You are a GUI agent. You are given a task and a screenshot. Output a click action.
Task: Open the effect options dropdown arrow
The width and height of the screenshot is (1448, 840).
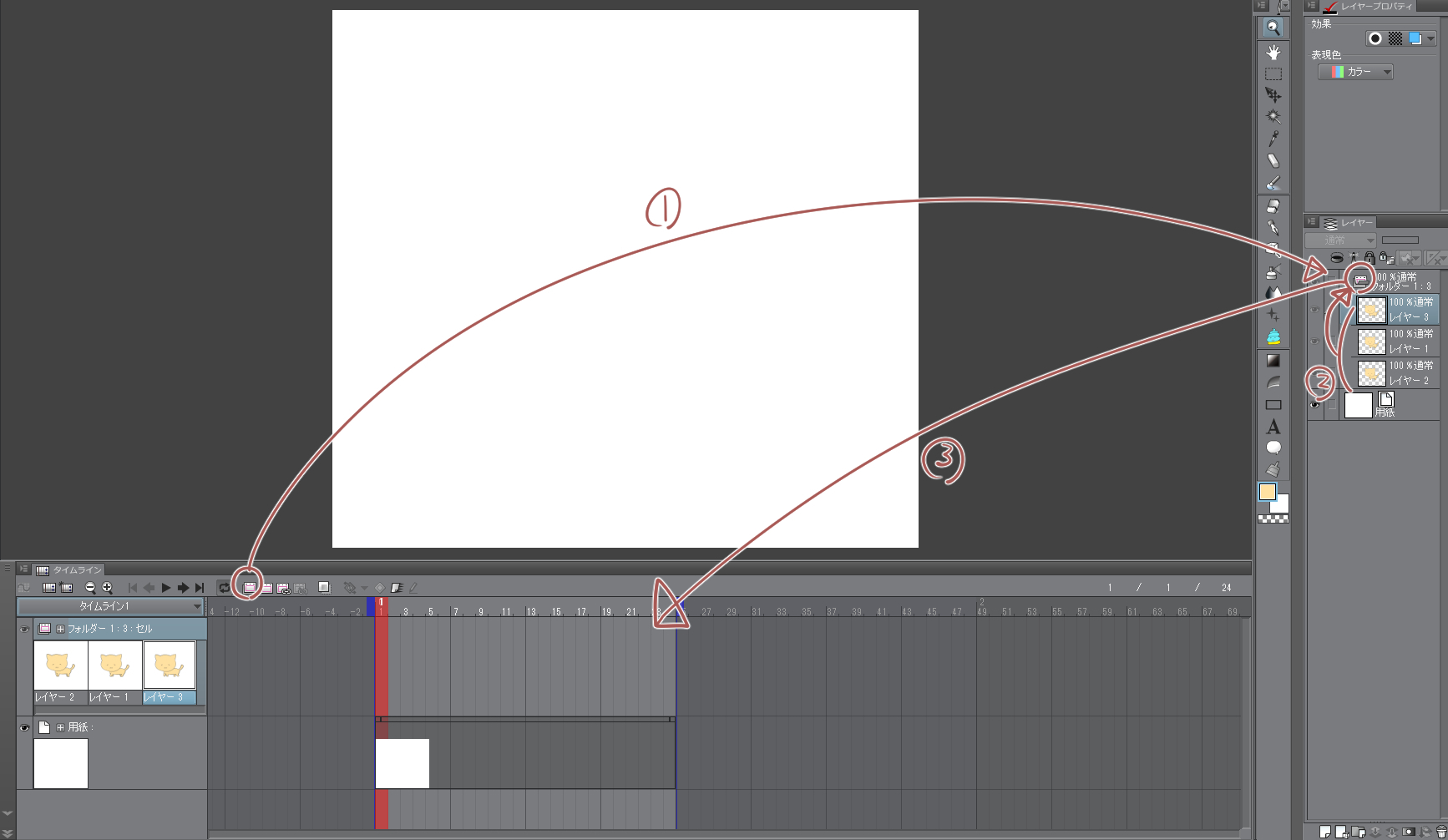click(x=1430, y=38)
